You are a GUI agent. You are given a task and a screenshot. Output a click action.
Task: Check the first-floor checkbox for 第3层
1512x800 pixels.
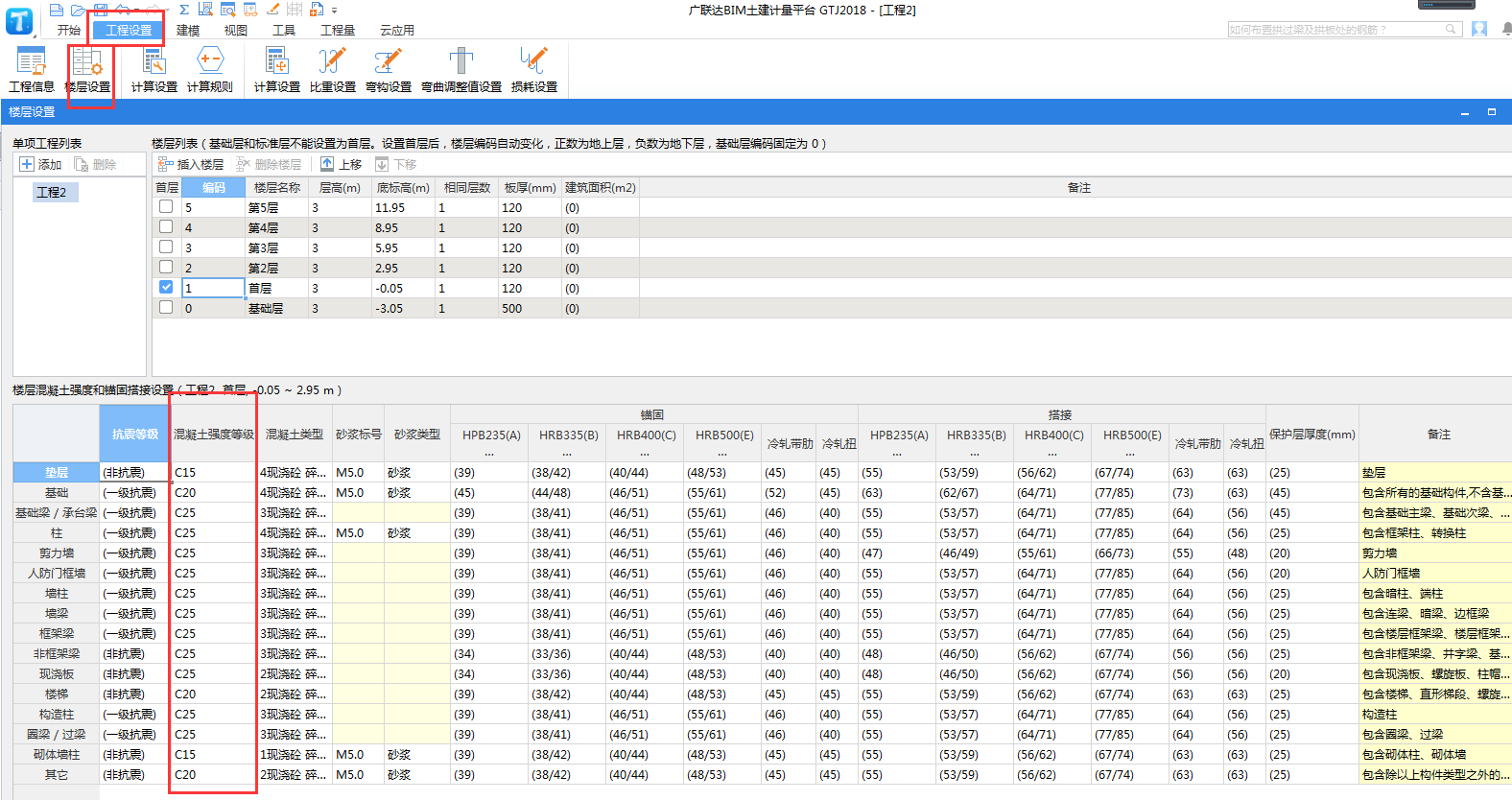point(166,247)
